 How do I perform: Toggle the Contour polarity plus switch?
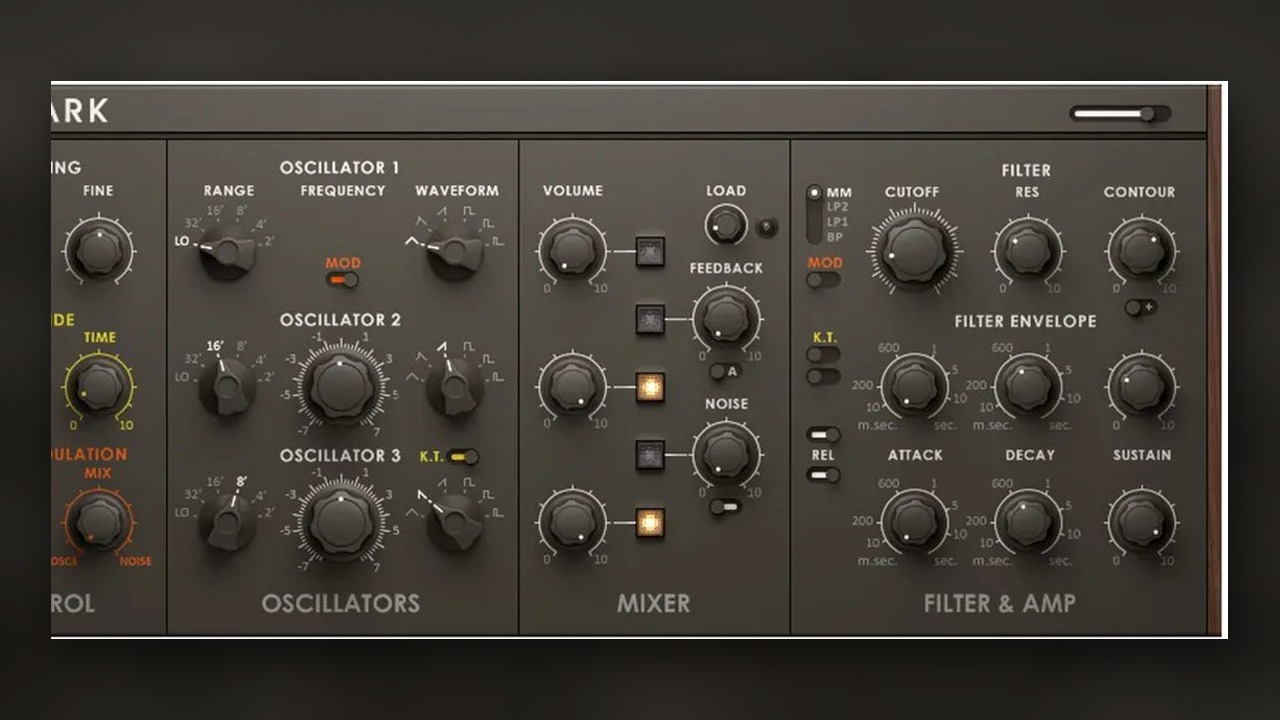1141,307
